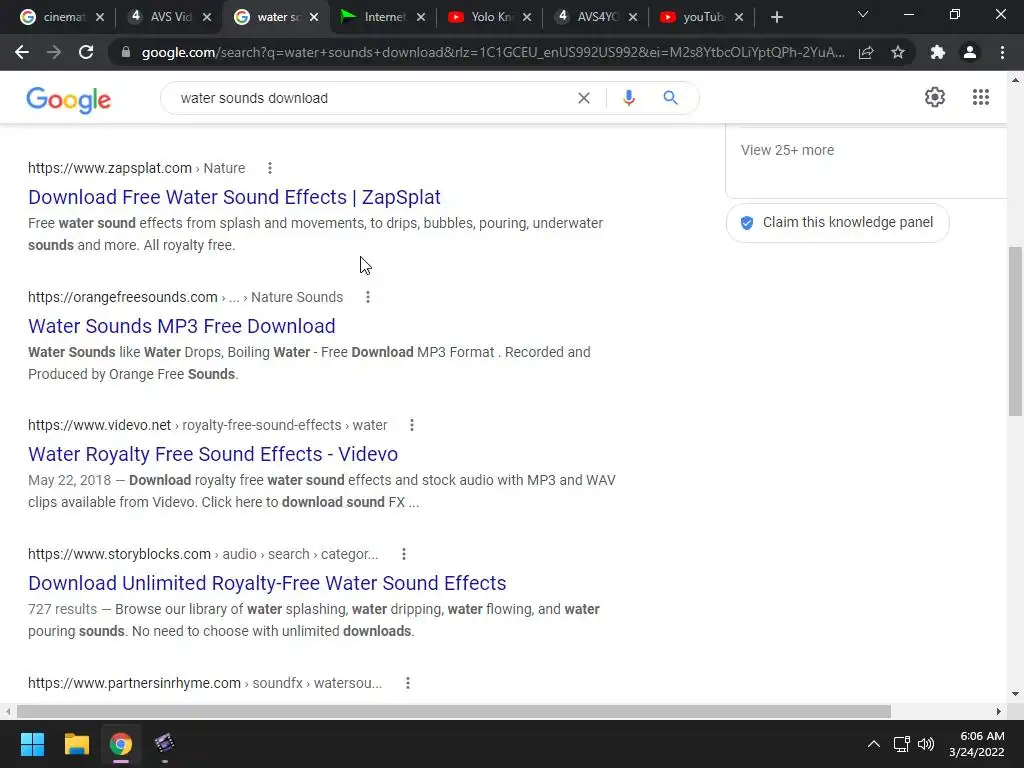Bookmark this page with the star icon
This screenshot has width=1024, height=768.
(898, 52)
